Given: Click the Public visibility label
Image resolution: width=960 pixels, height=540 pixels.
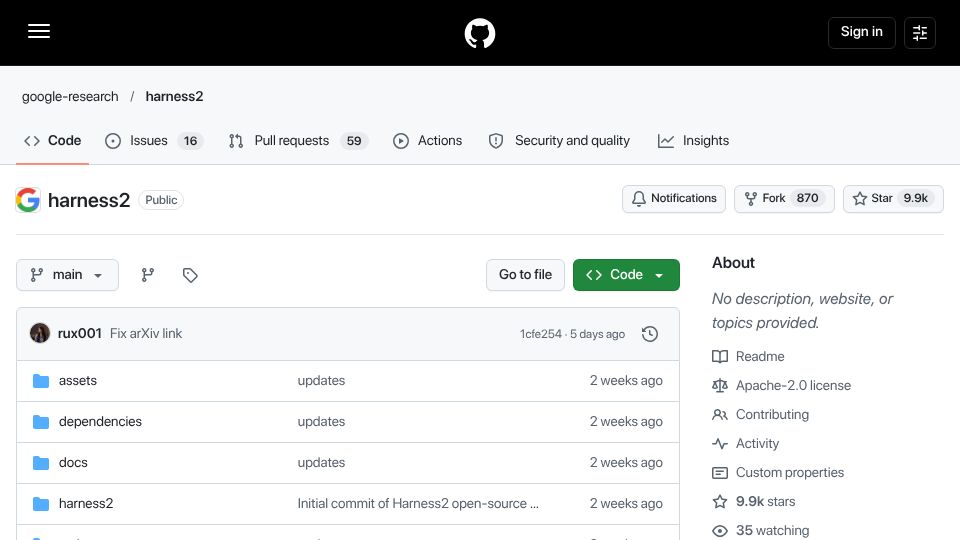Looking at the screenshot, I should [161, 200].
